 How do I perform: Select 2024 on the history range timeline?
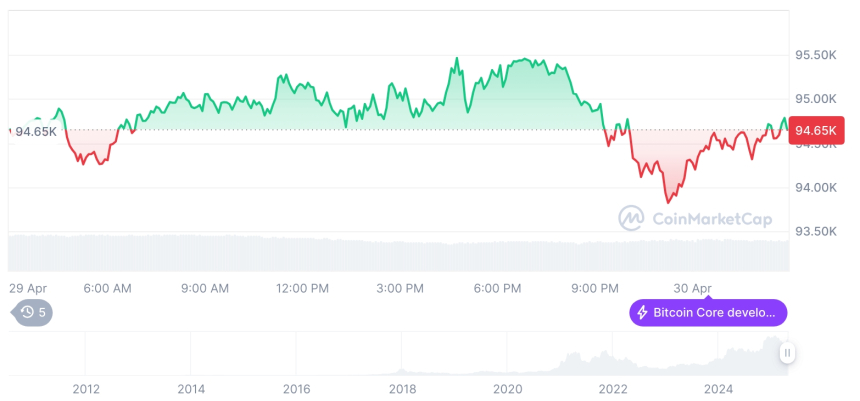pyautogui.click(x=718, y=389)
